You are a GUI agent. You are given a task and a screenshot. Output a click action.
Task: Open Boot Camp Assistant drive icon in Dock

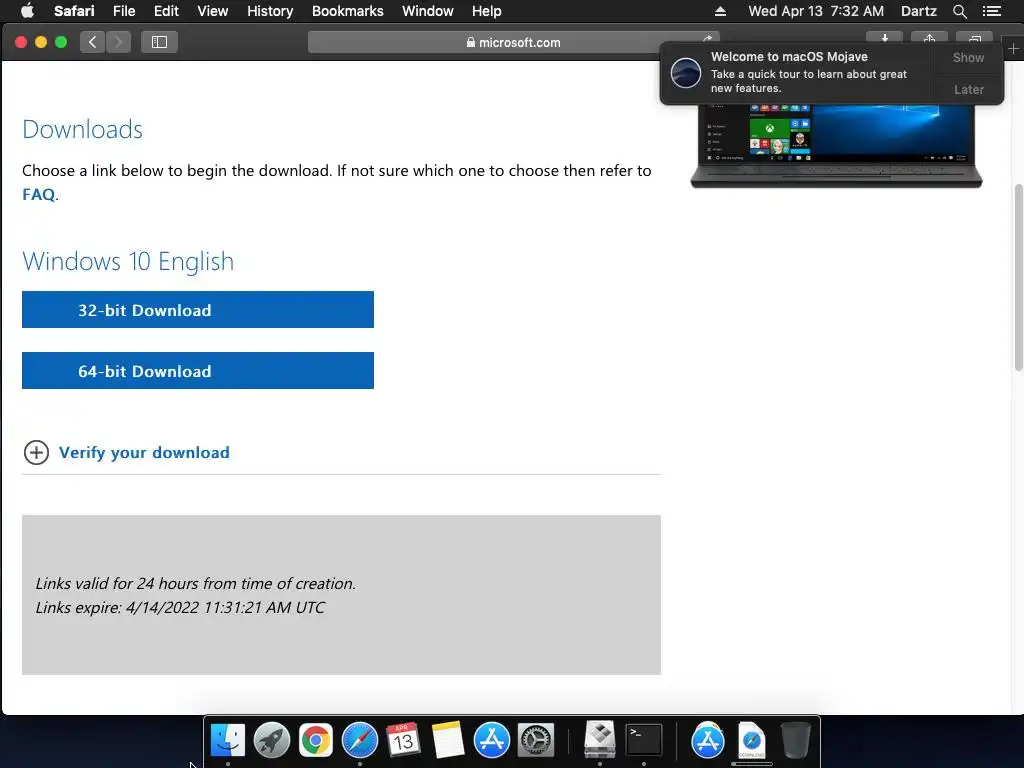pos(600,740)
